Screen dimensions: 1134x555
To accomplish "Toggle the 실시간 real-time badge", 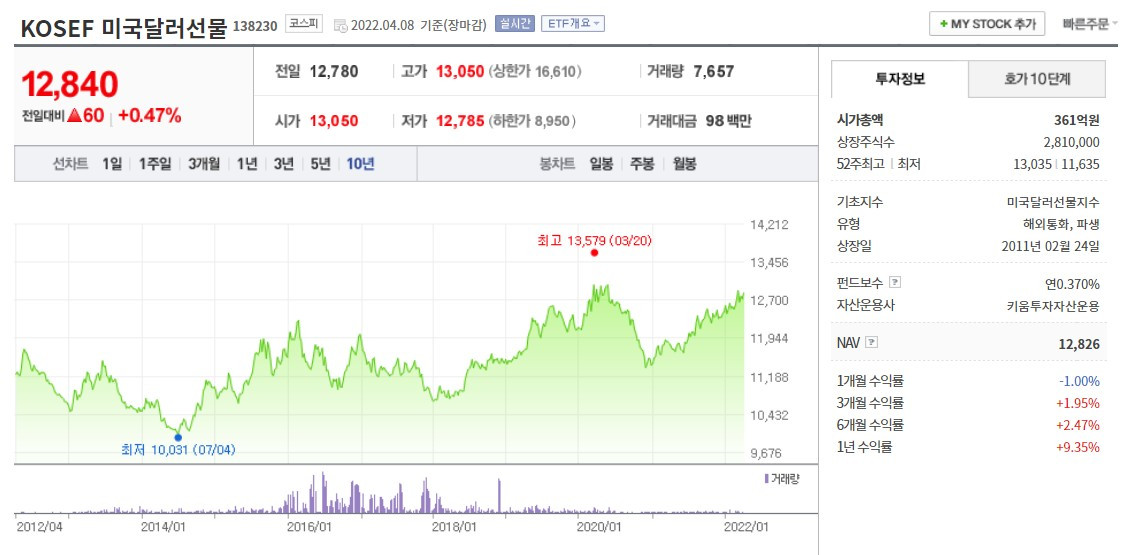I will coord(515,24).
